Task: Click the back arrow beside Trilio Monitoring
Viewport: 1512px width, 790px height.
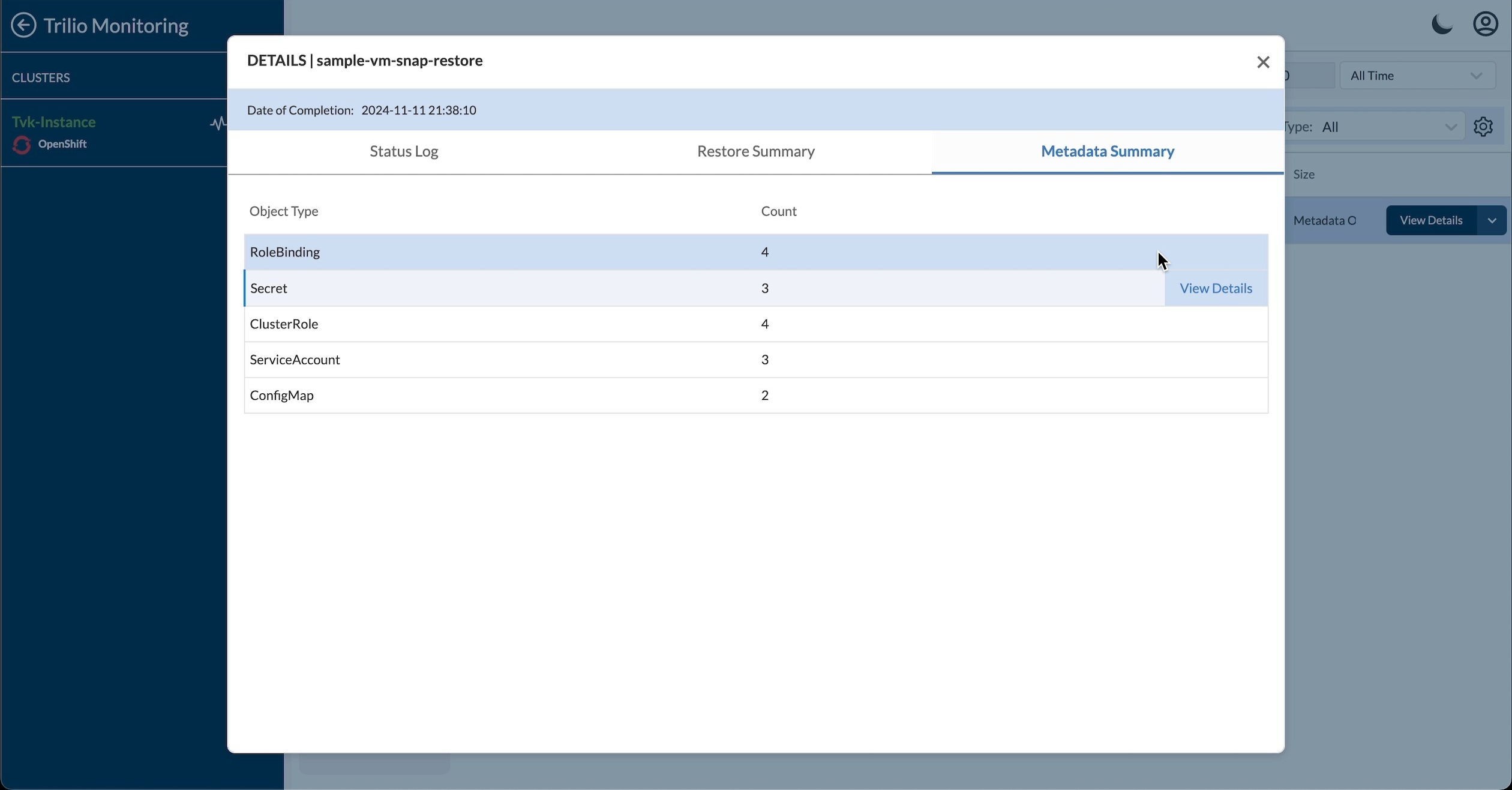Action: [x=23, y=25]
